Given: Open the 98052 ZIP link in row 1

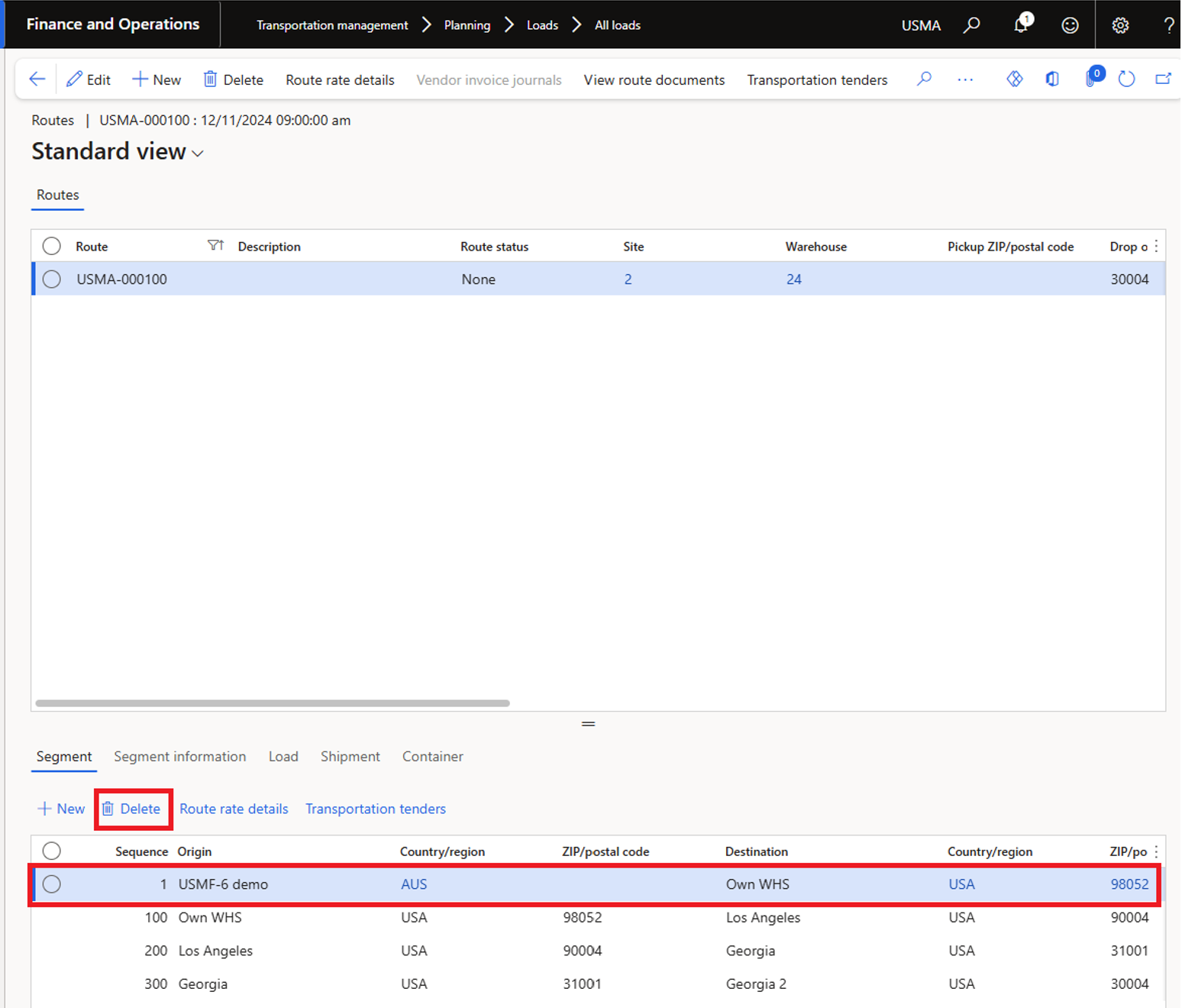Looking at the screenshot, I should pyautogui.click(x=1129, y=884).
